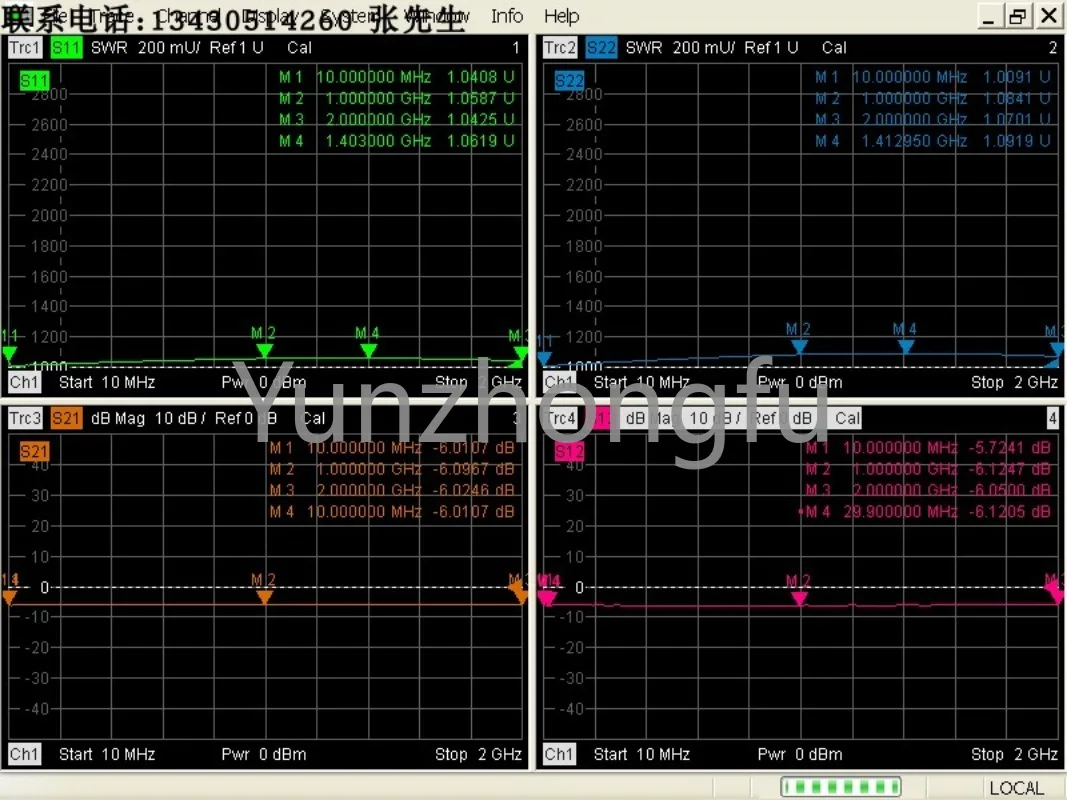The height and width of the screenshot is (800, 1067).
Task: Select marker M4 triangle on S22 trace
Action: point(905,346)
